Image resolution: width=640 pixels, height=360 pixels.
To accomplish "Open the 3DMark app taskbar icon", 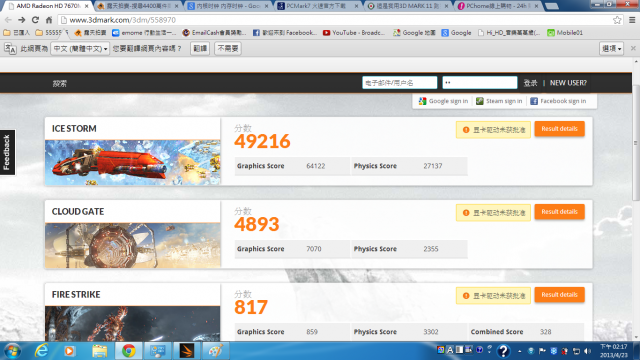I will [187, 351].
